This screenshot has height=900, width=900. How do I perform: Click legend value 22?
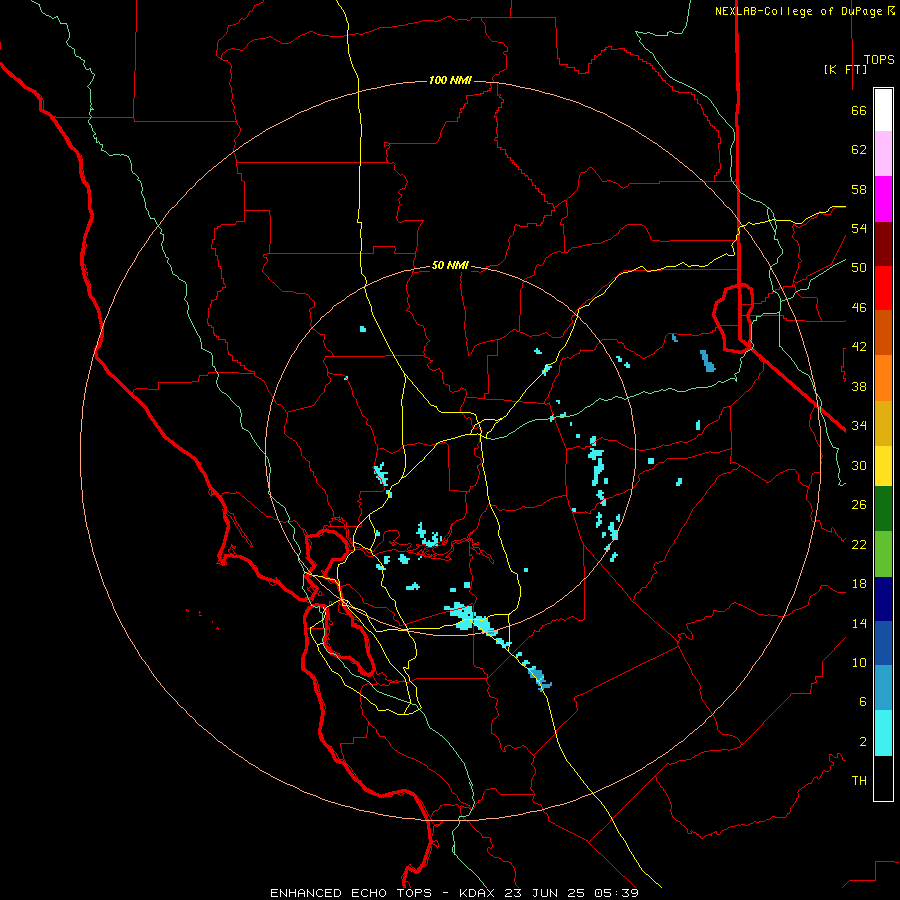click(x=859, y=544)
